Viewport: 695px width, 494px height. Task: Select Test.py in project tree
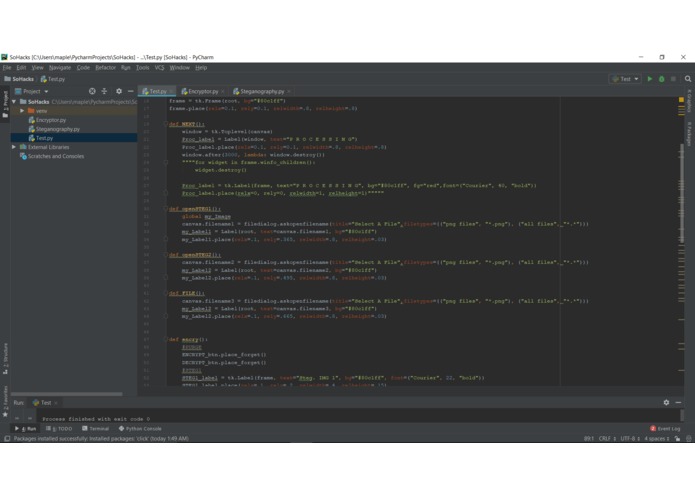pyautogui.click(x=41, y=138)
